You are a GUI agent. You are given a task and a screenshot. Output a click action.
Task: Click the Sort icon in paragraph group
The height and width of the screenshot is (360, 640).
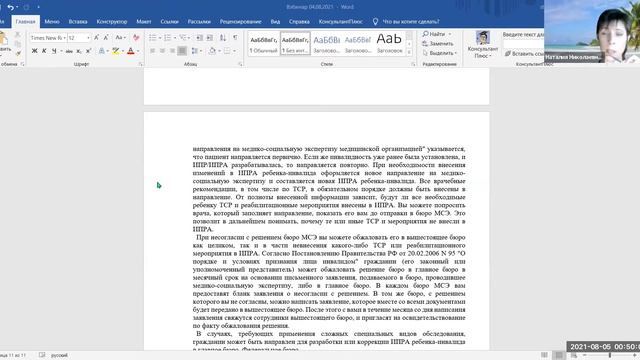coord(223,38)
